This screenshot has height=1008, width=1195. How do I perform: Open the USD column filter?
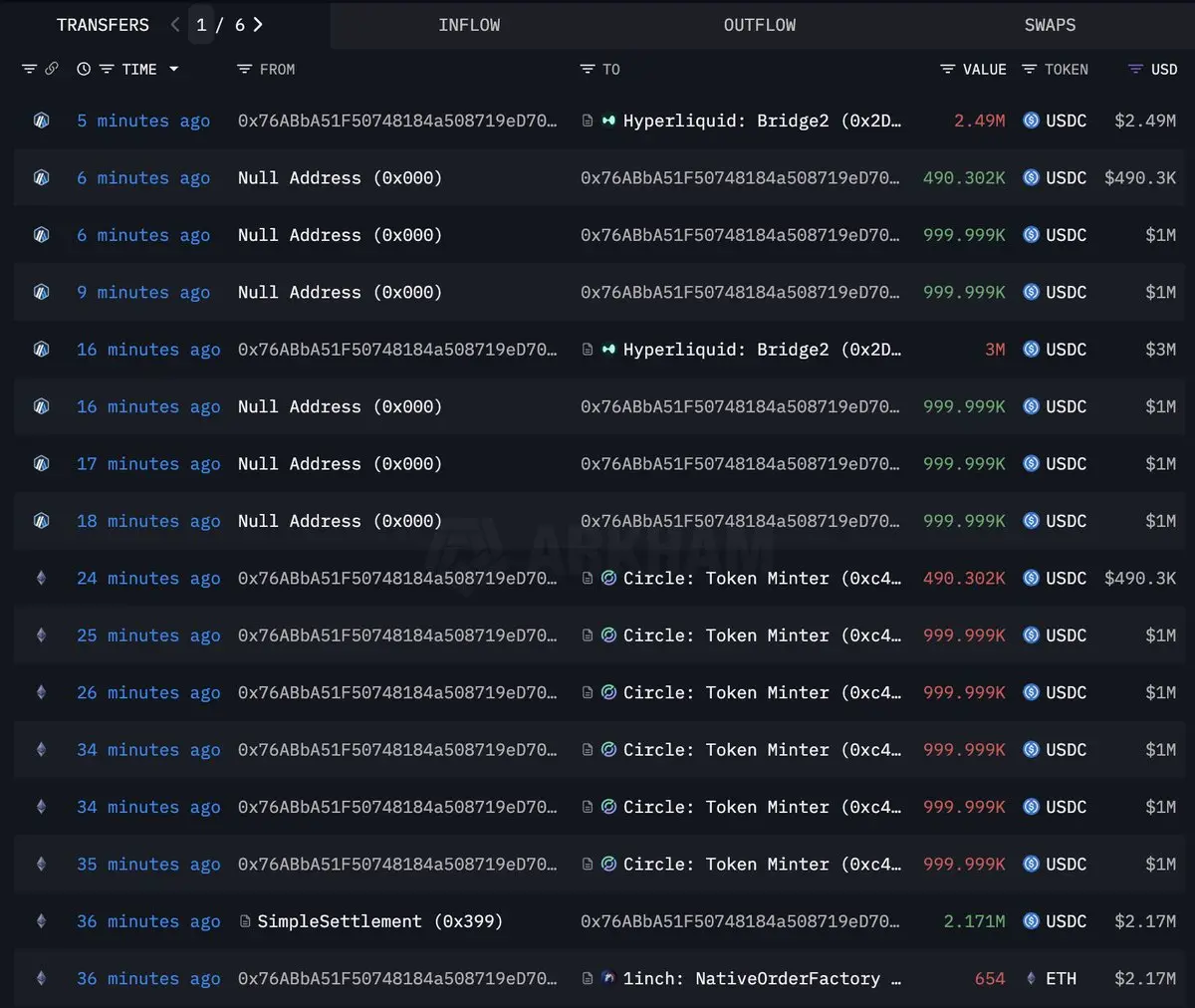1135,70
